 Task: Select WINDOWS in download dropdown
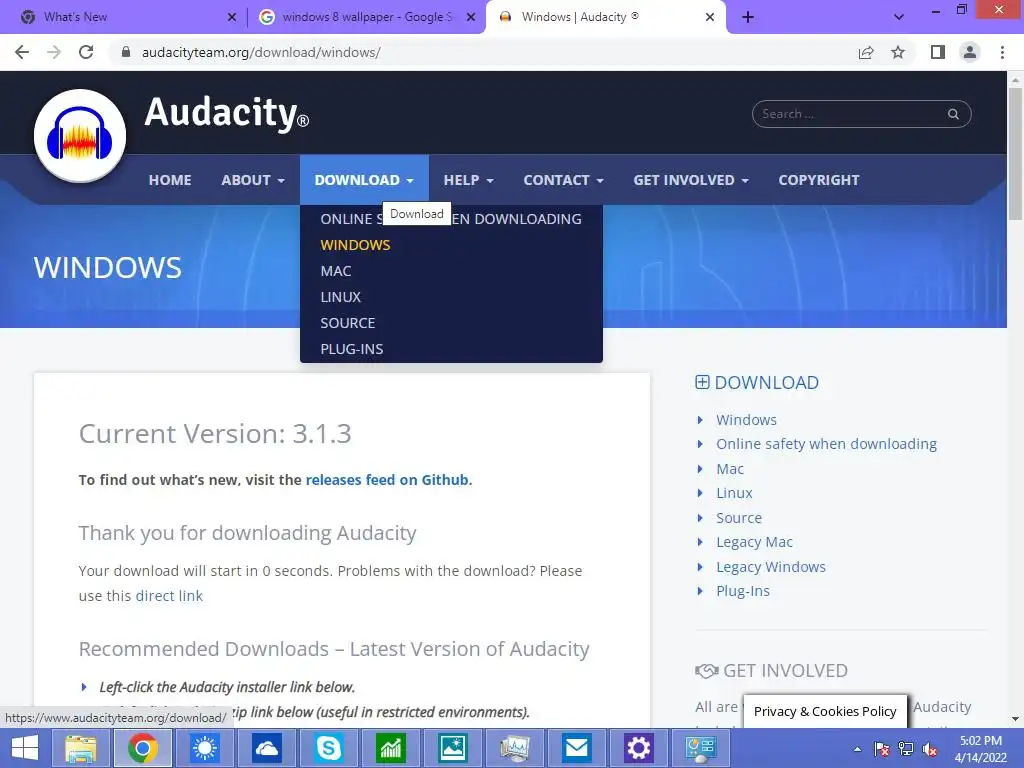tap(355, 245)
